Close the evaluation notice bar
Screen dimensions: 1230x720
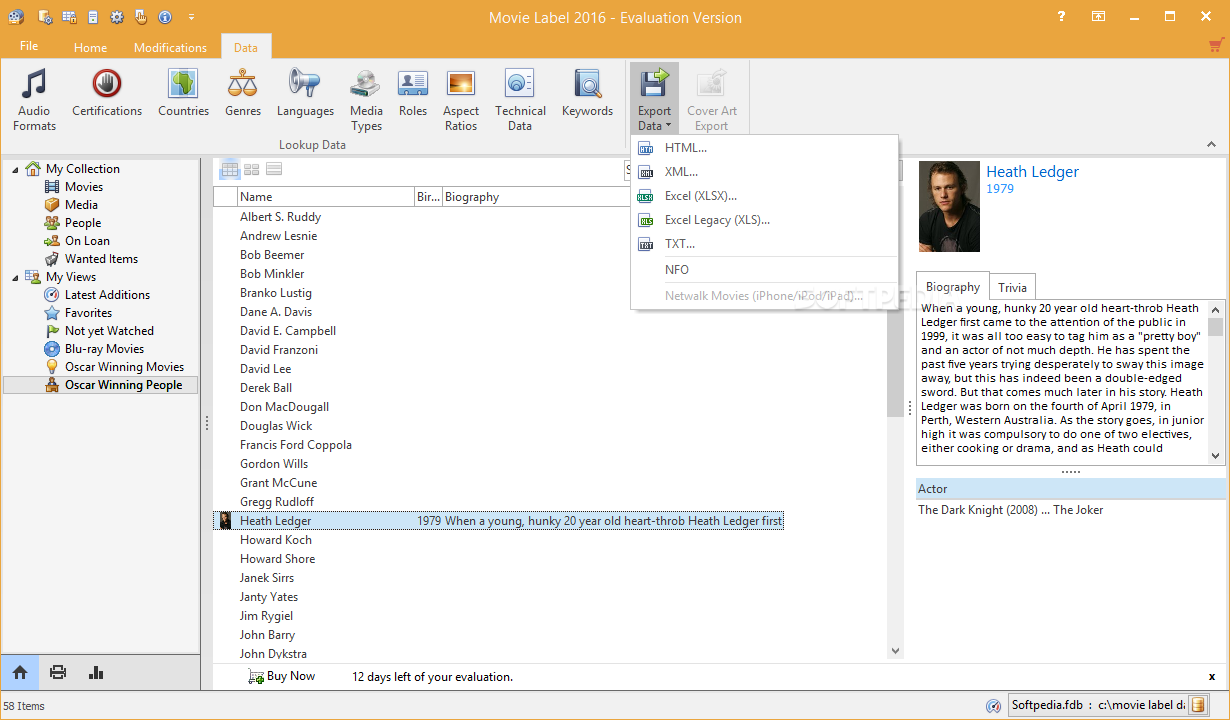pyautogui.click(x=1212, y=677)
